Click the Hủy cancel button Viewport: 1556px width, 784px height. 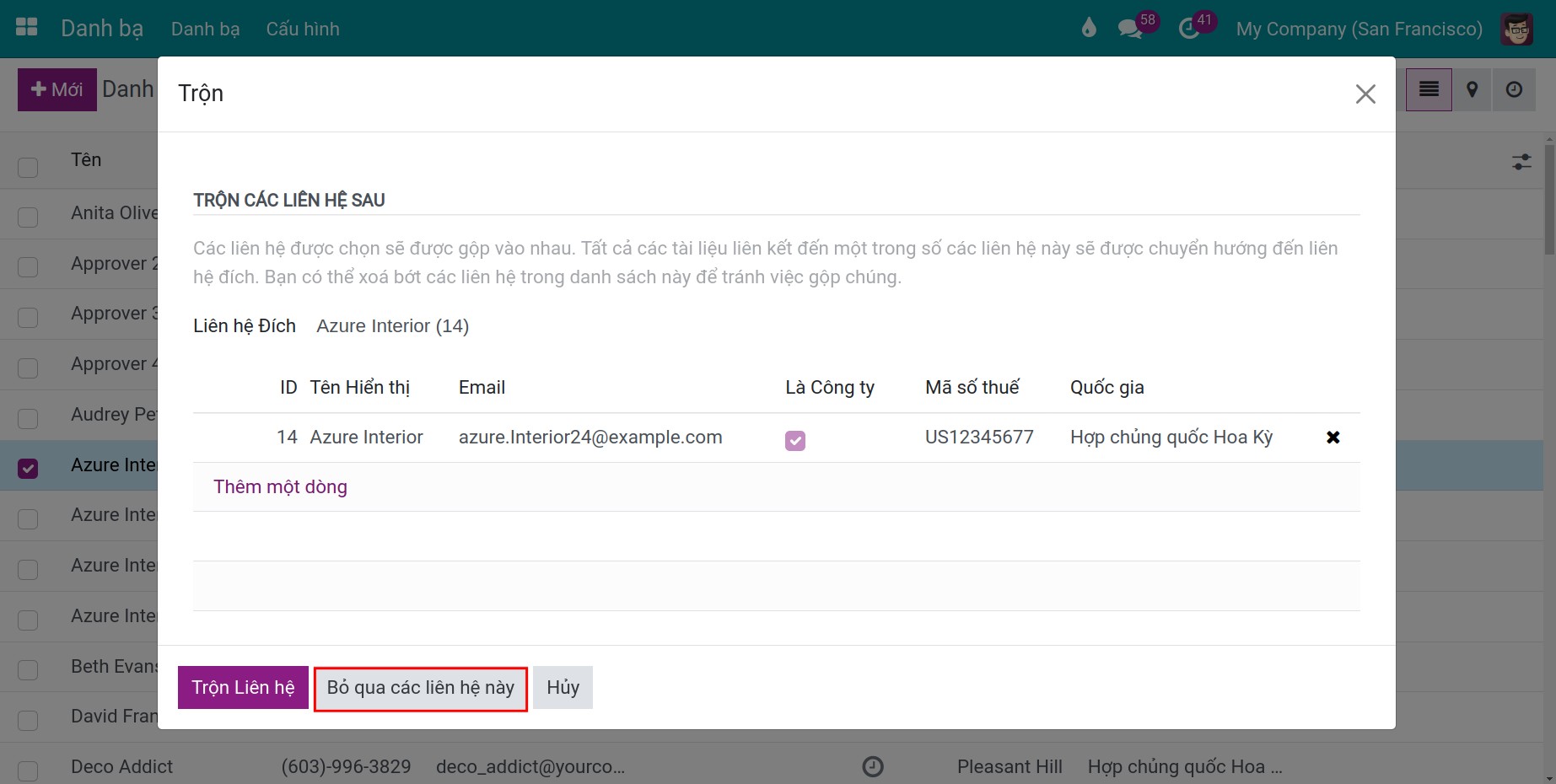point(563,687)
